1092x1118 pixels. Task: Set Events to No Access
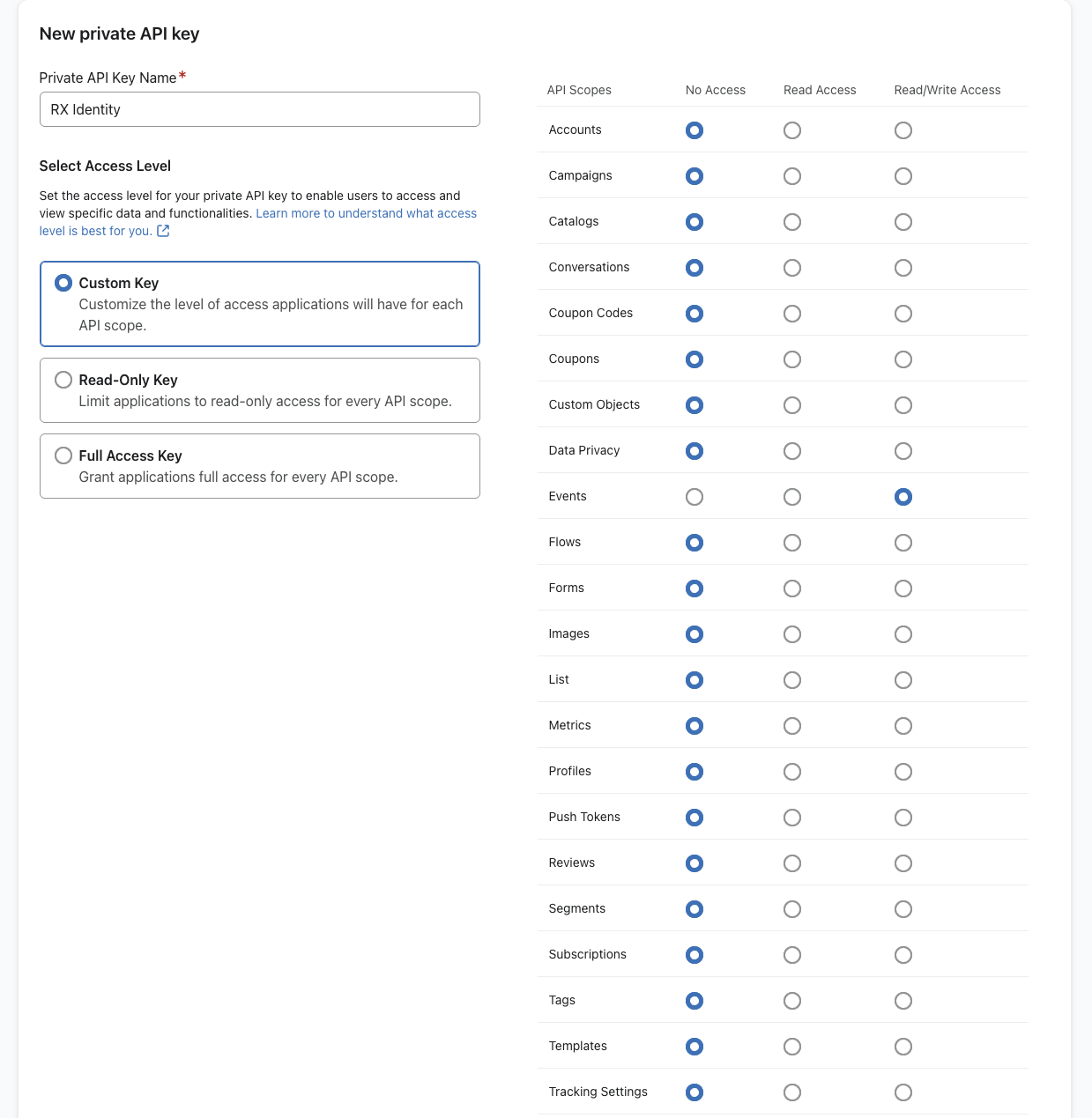click(x=695, y=497)
